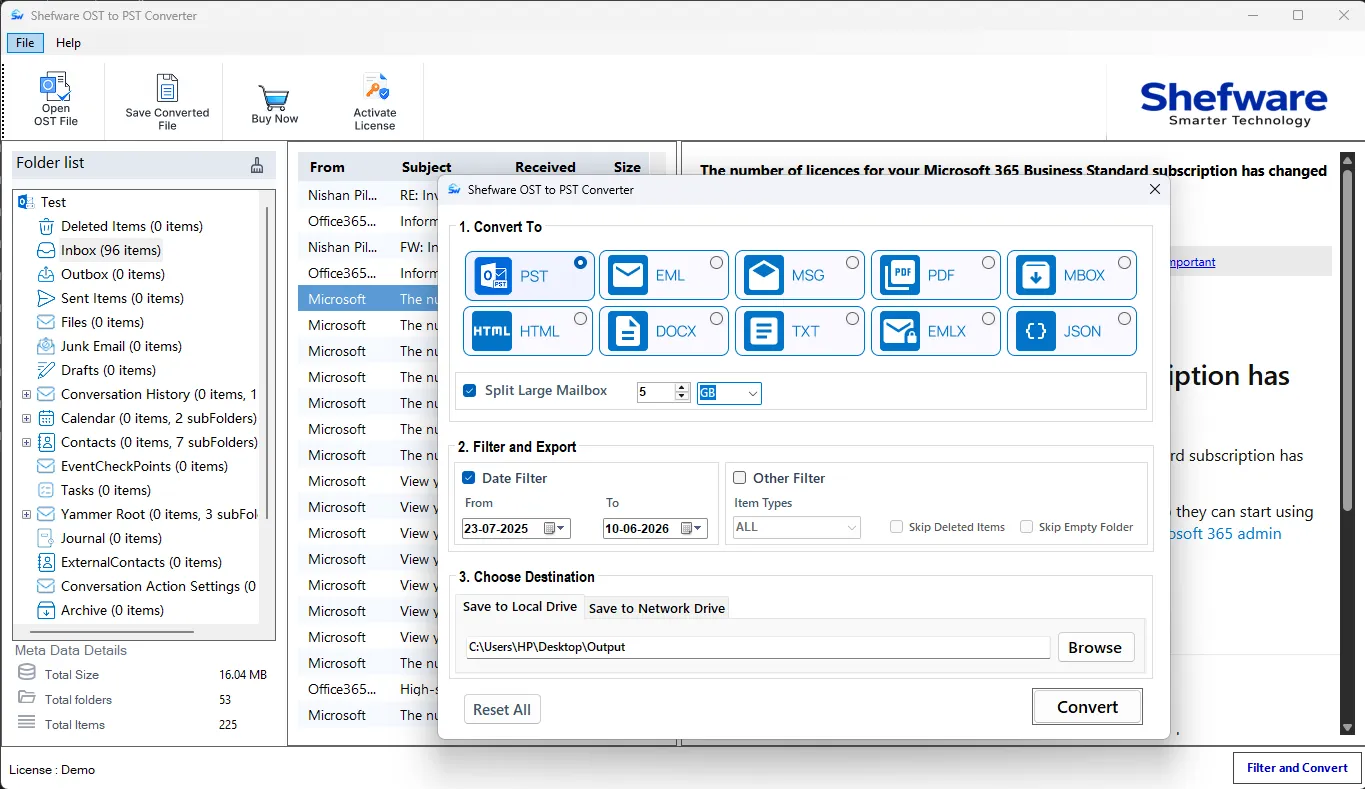The height and width of the screenshot is (789, 1365).
Task: Enable the Other Filter checkbox
Action: [740, 478]
